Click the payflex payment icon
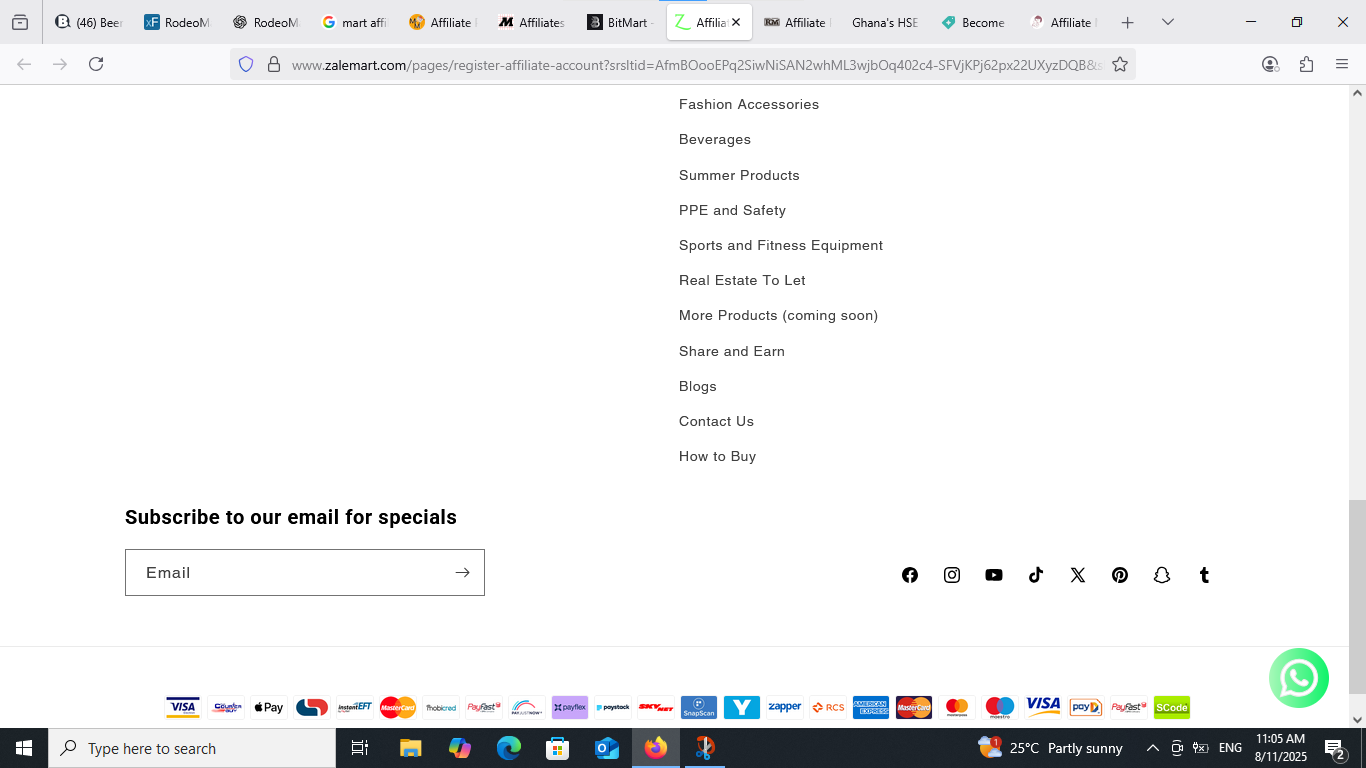The width and height of the screenshot is (1366, 768). (570, 707)
